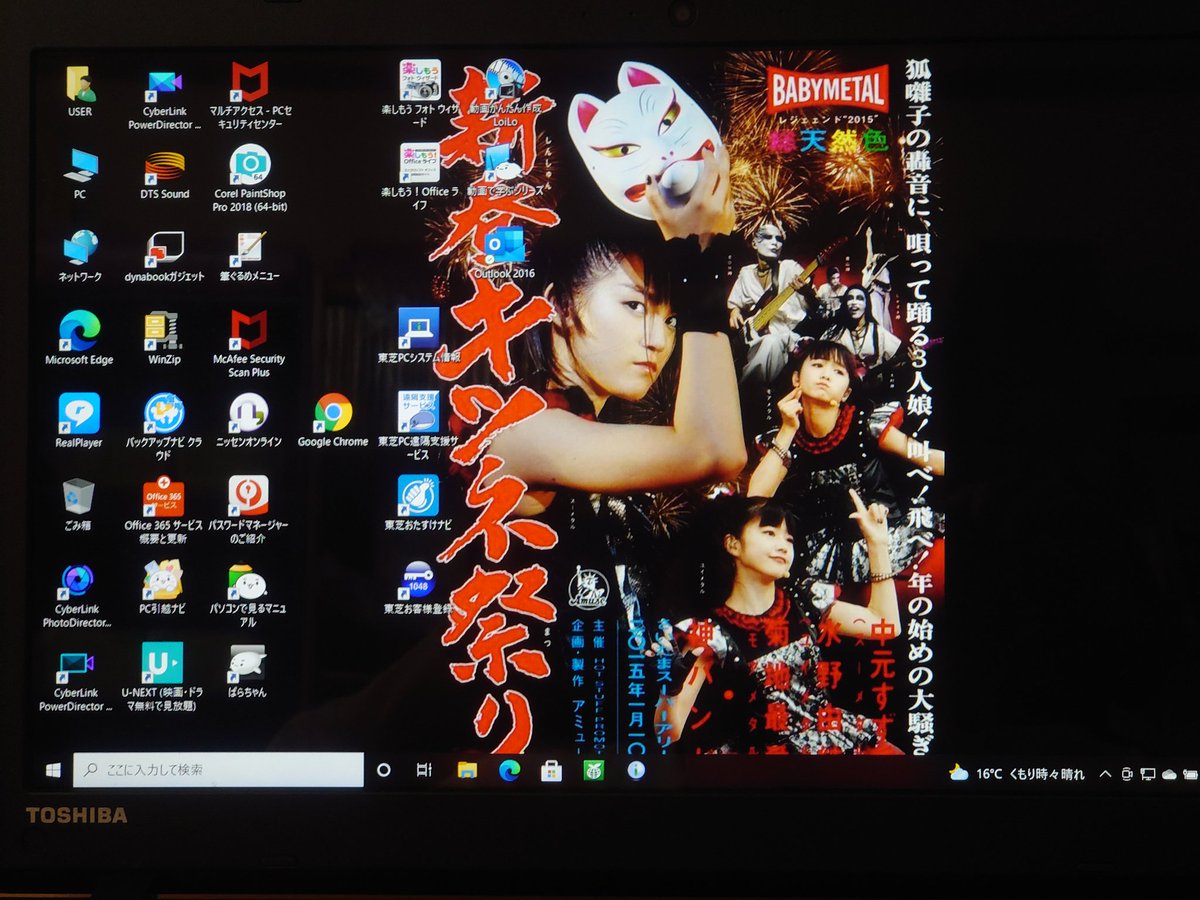Open the Windows Start menu
The width and height of the screenshot is (1200, 900).
(x=53, y=770)
